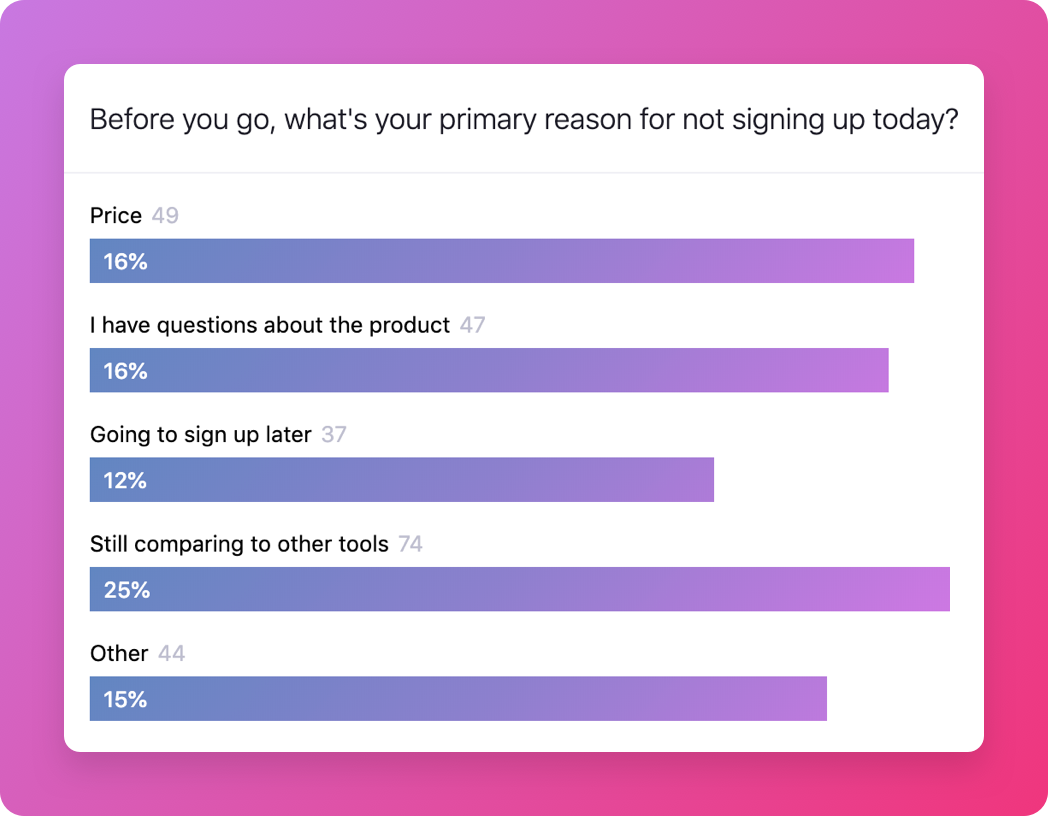The height and width of the screenshot is (816, 1048).
Task: Click the Other response count 44
Action: (x=171, y=654)
